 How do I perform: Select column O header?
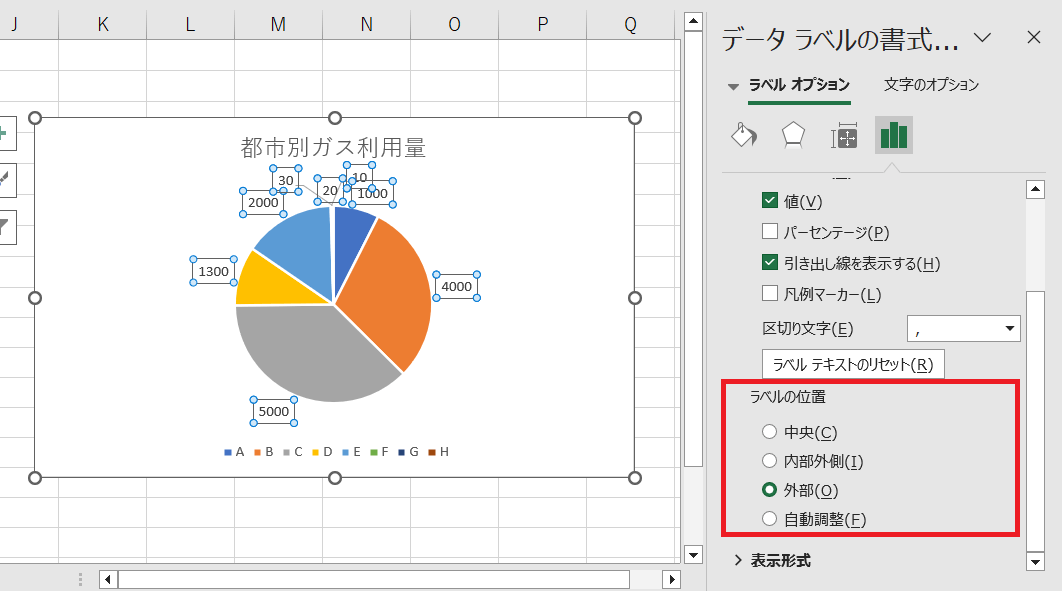click(454, 25)
